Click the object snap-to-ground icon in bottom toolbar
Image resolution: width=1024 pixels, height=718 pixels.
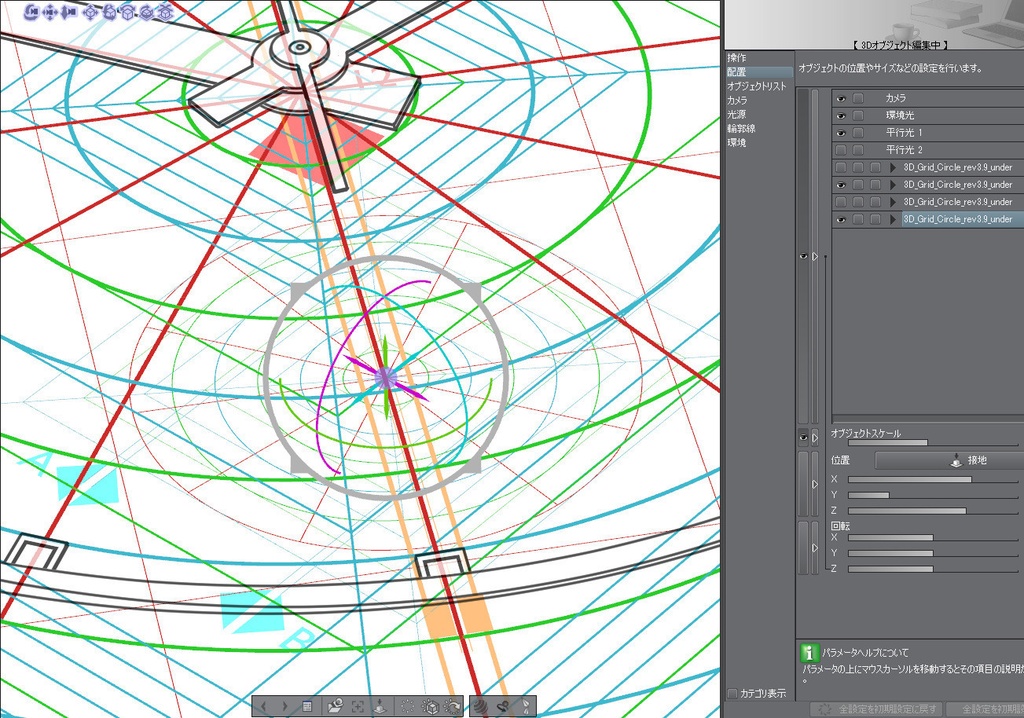[x=379, y=706]
